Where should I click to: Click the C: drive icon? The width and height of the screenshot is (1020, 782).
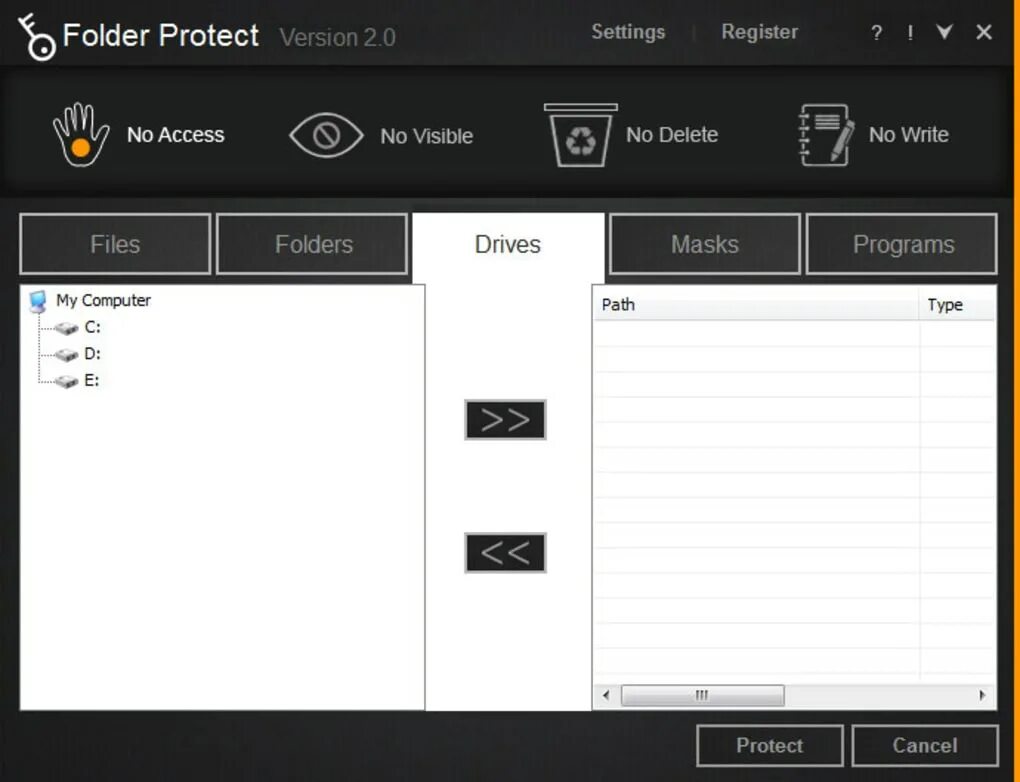click(x=66, y=328)
